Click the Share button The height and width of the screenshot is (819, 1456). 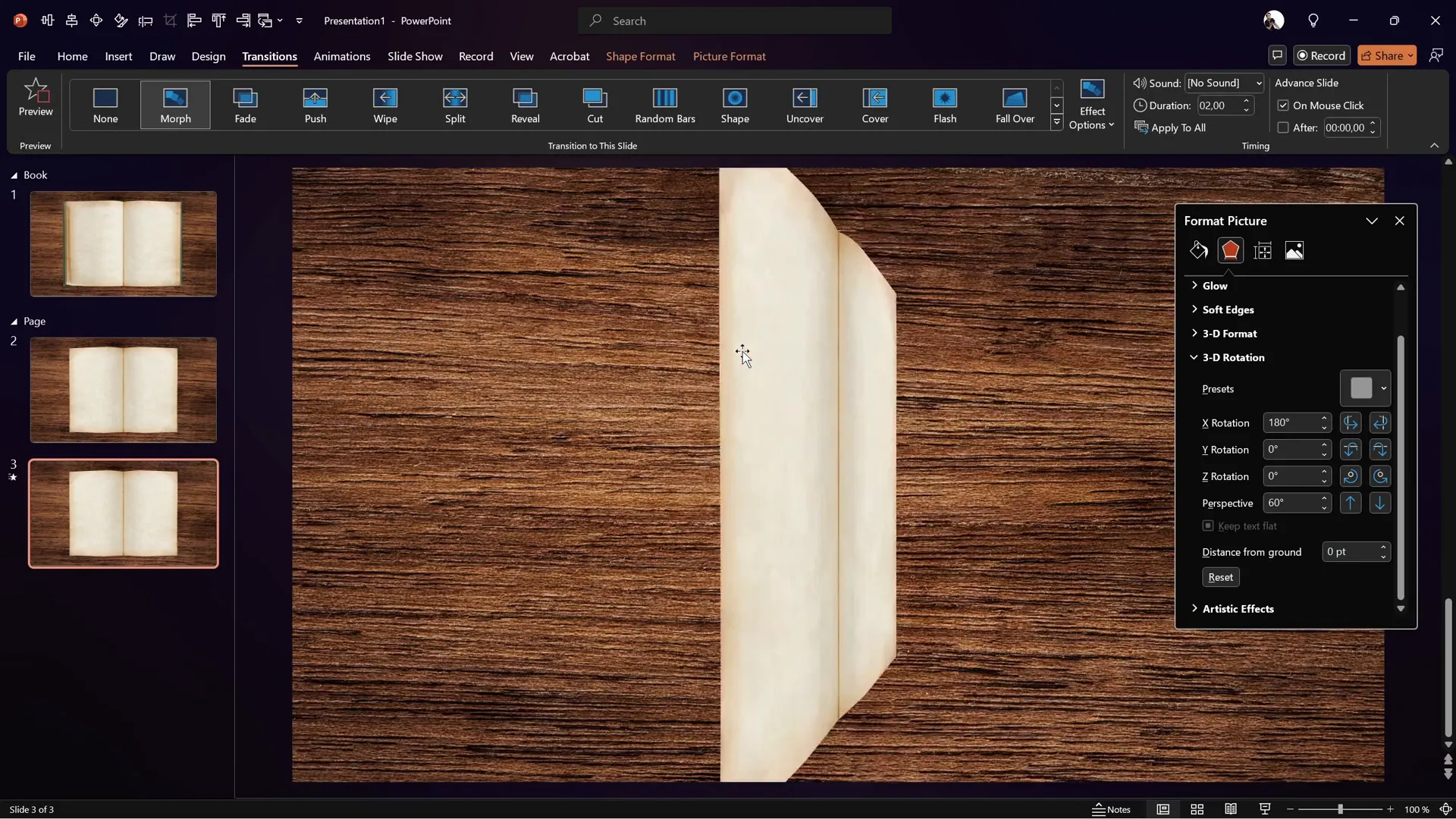pos(1387,55)
